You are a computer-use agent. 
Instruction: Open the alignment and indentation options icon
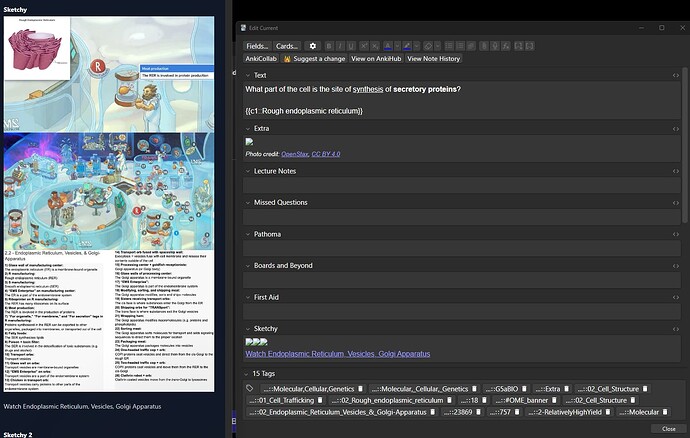pyautogui.click(x=471, y=46)
